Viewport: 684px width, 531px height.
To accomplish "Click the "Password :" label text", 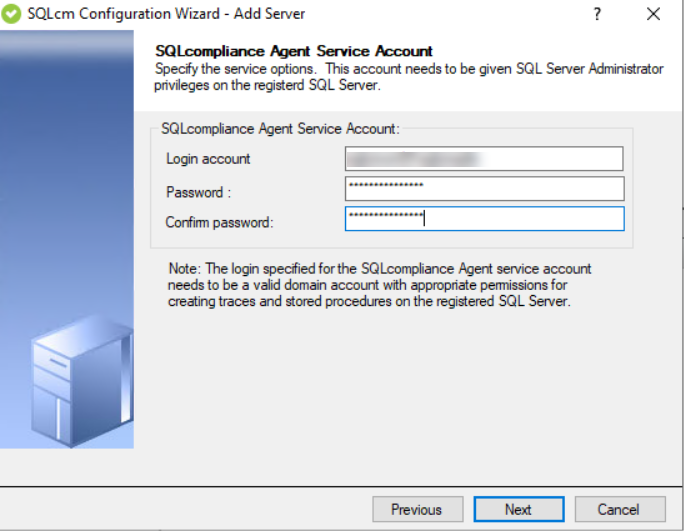I will point(197,191).
